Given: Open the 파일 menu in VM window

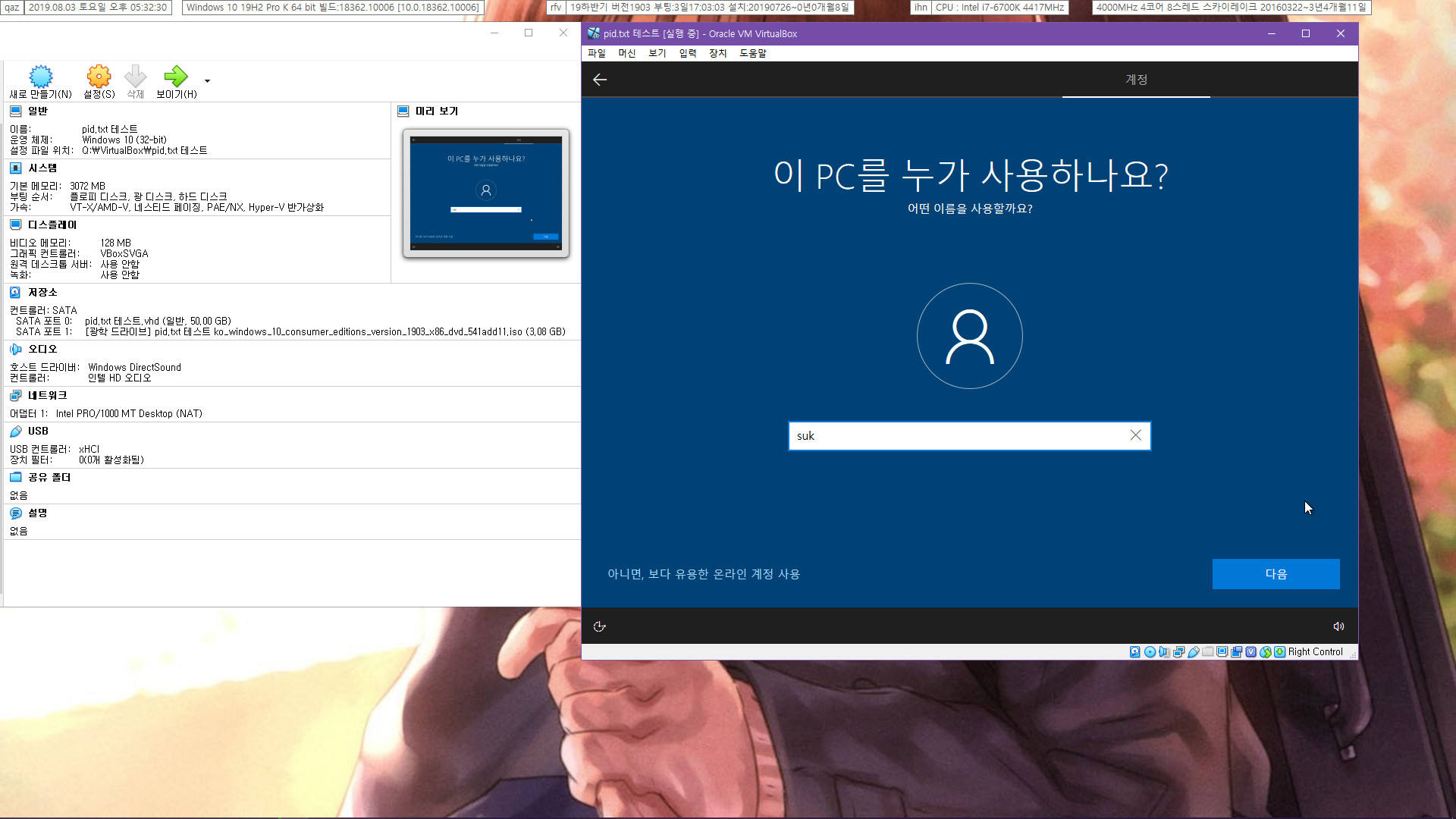Looking at the screenshot, I should coord(597,53).
